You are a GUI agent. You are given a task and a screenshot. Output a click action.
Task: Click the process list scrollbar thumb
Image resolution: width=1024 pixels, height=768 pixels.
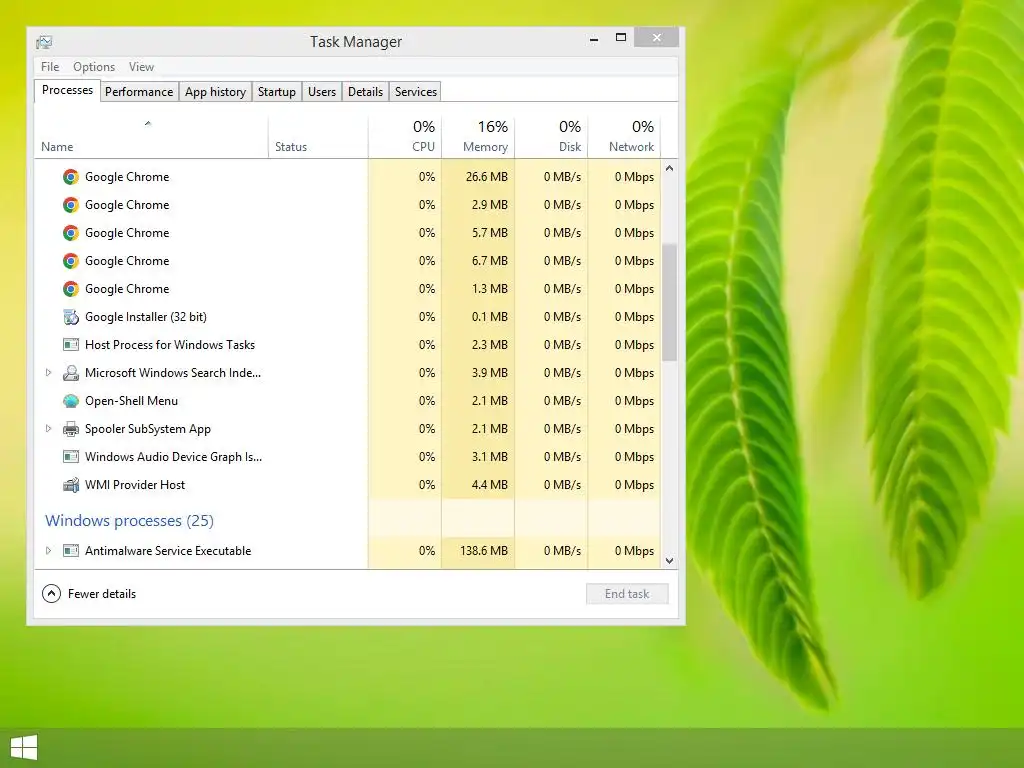[669, 302]
